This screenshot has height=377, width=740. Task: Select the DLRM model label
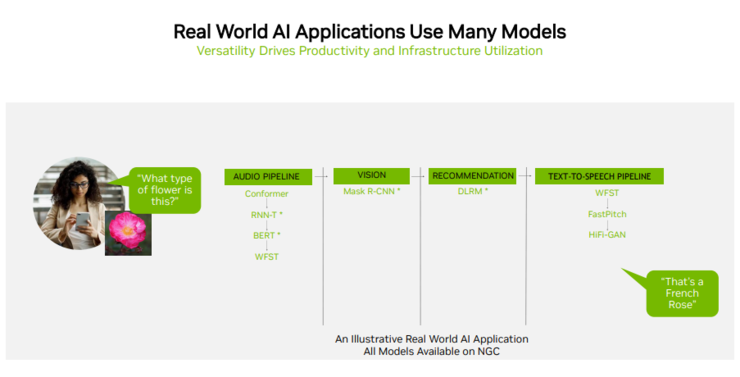tap(473, 192)
